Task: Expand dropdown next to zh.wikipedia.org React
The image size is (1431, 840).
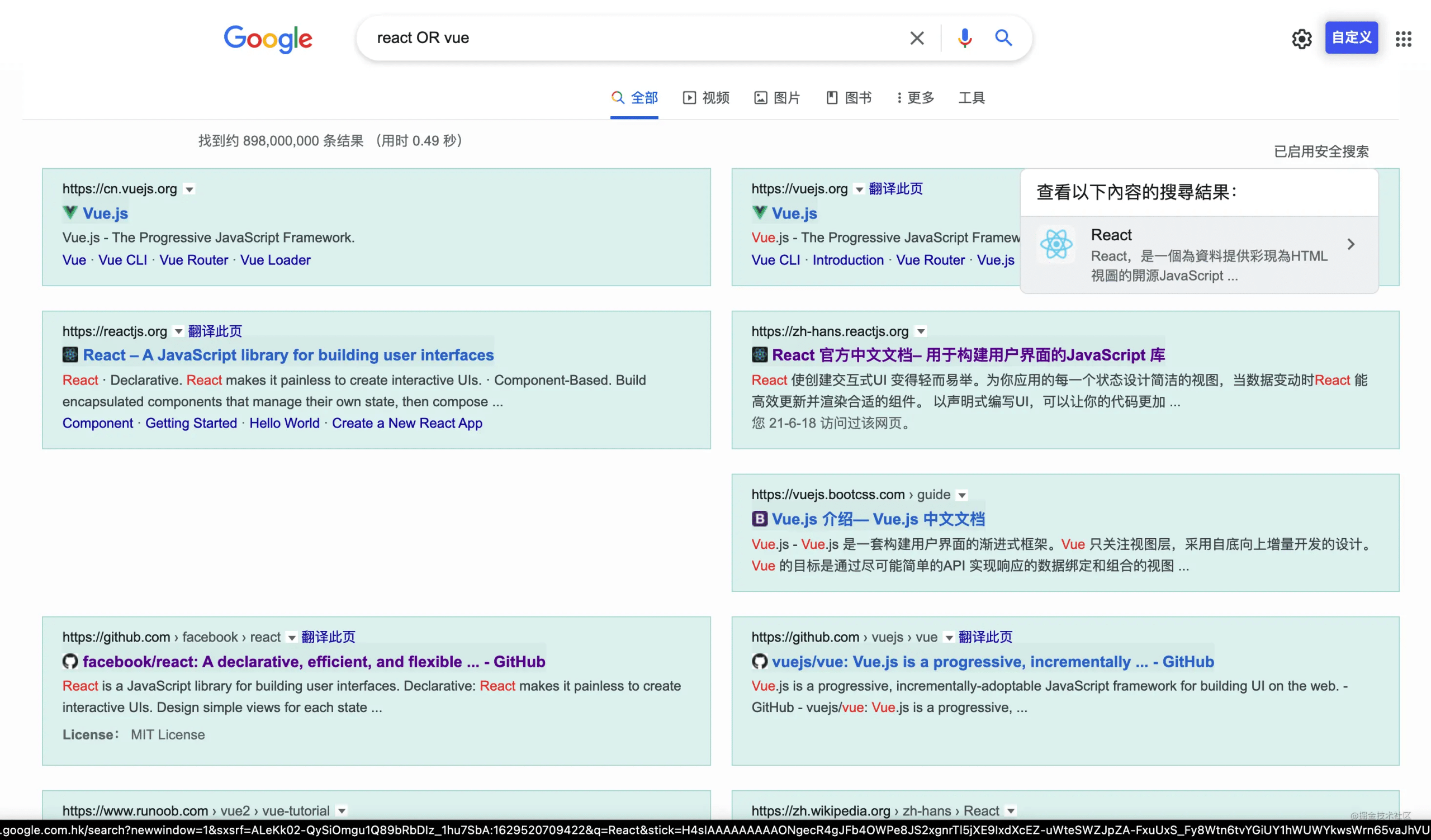Action: click(x=1011, y=811)
